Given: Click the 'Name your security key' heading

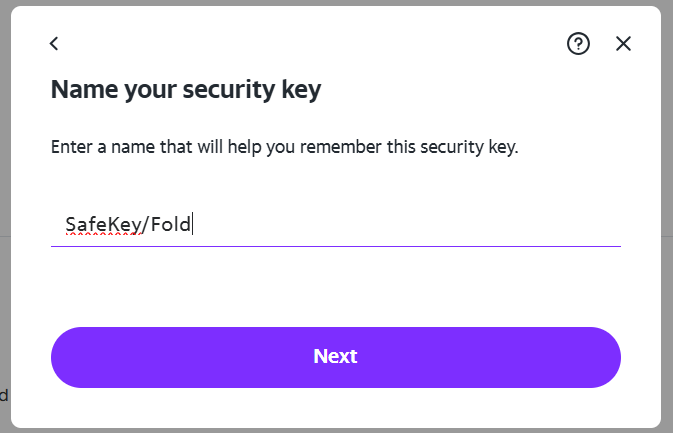Looking at the screenshot, I should click(185, 90).
